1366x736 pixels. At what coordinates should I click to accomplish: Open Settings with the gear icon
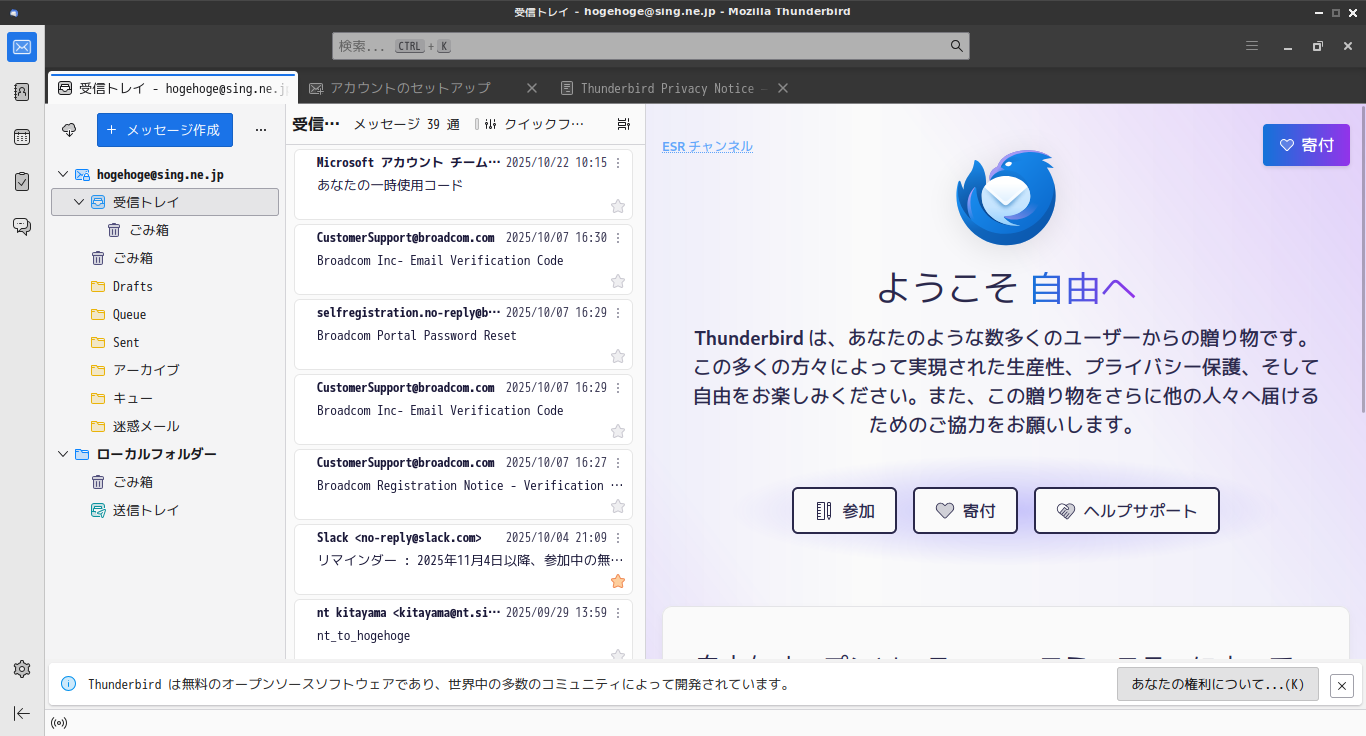tap(22, 669)
